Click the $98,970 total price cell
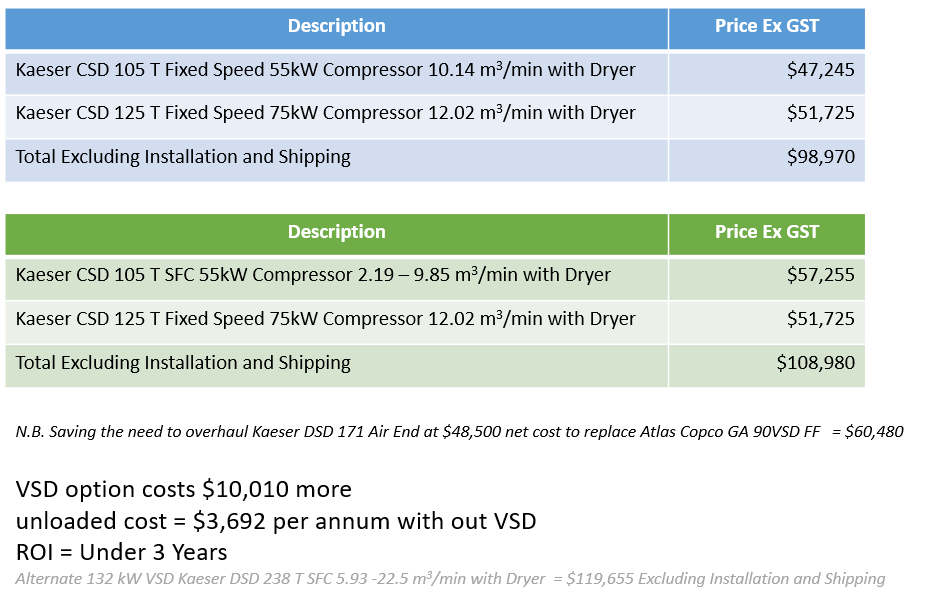Image resolution: width=935 pixels, height=599 pixels. [820, 157]
